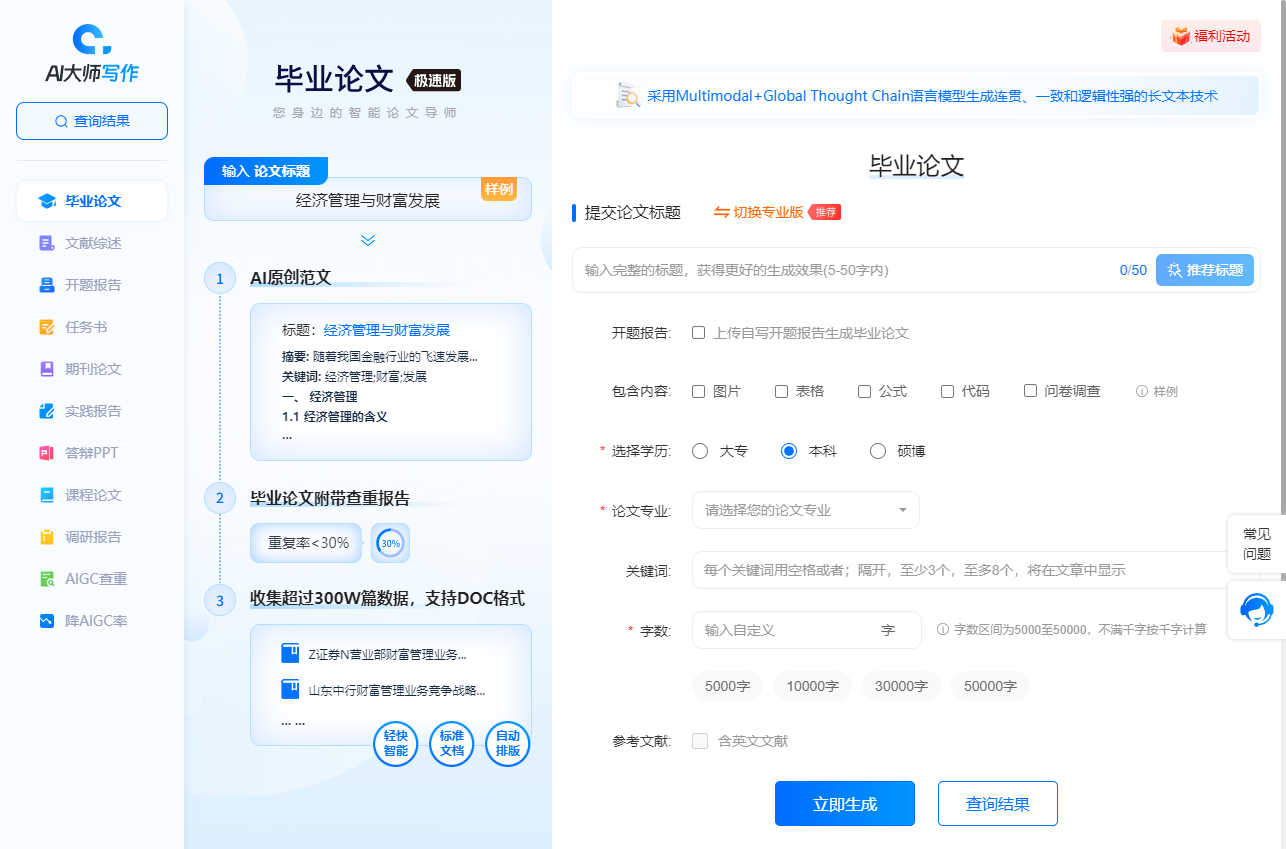Click the 答辩PPT icon in sidebar

pyautogui.click(x=46, y=453)
